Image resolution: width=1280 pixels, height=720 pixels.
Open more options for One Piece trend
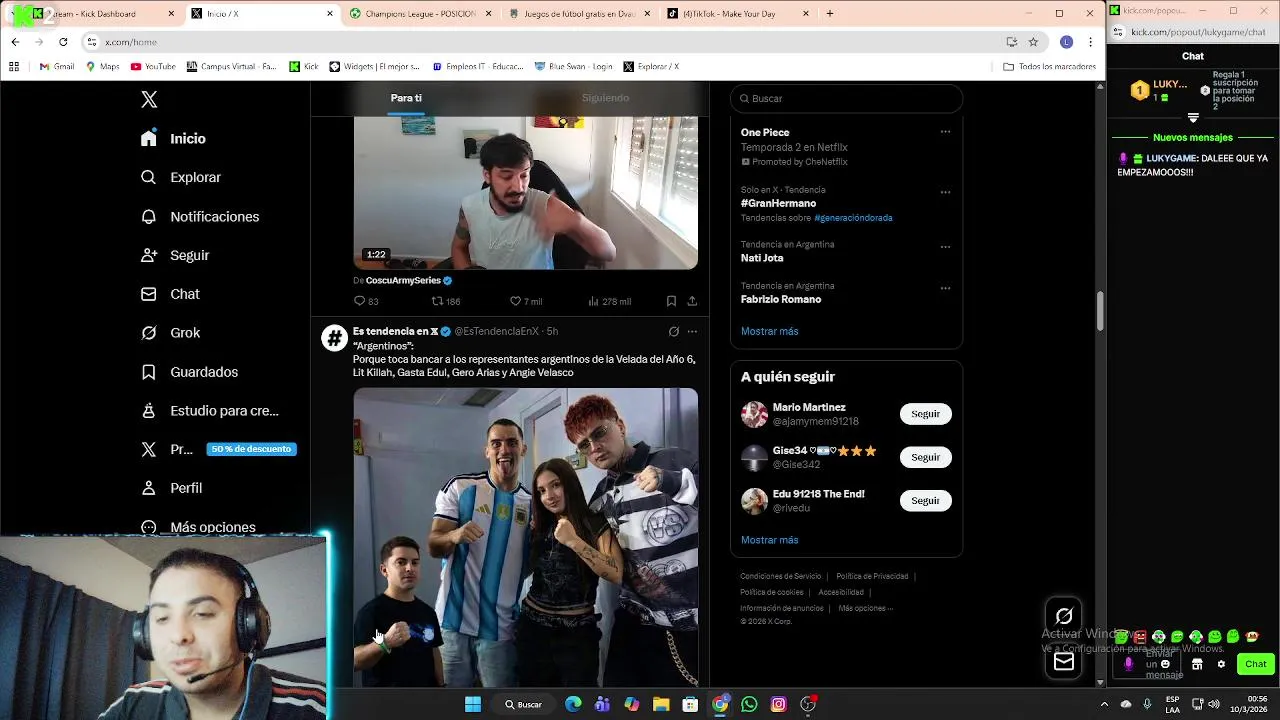[x=945, y=132]
